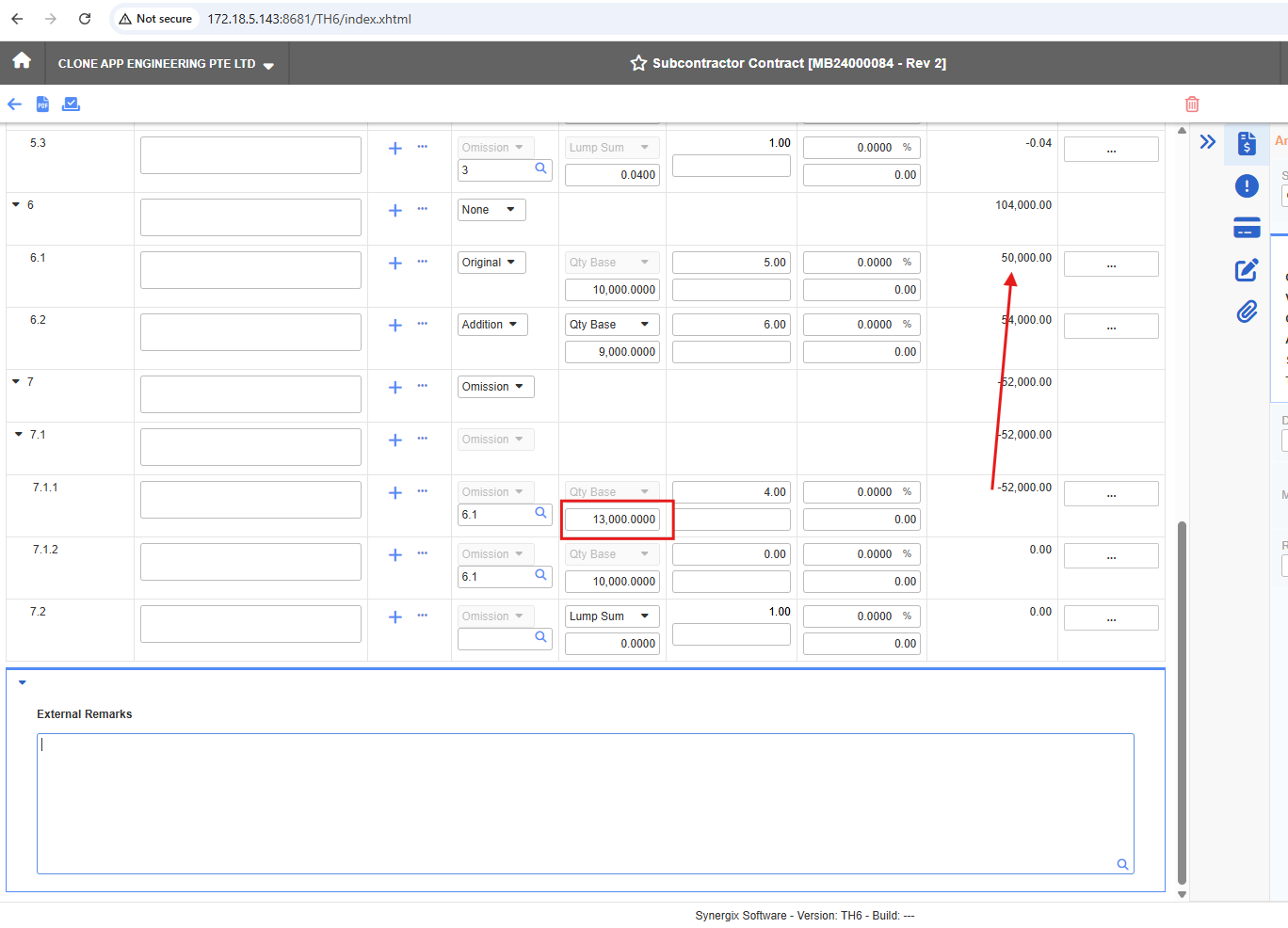Collapse side panel with double chevron
The width and height of the screenshot is (1288, 928).
point(1208,142)
